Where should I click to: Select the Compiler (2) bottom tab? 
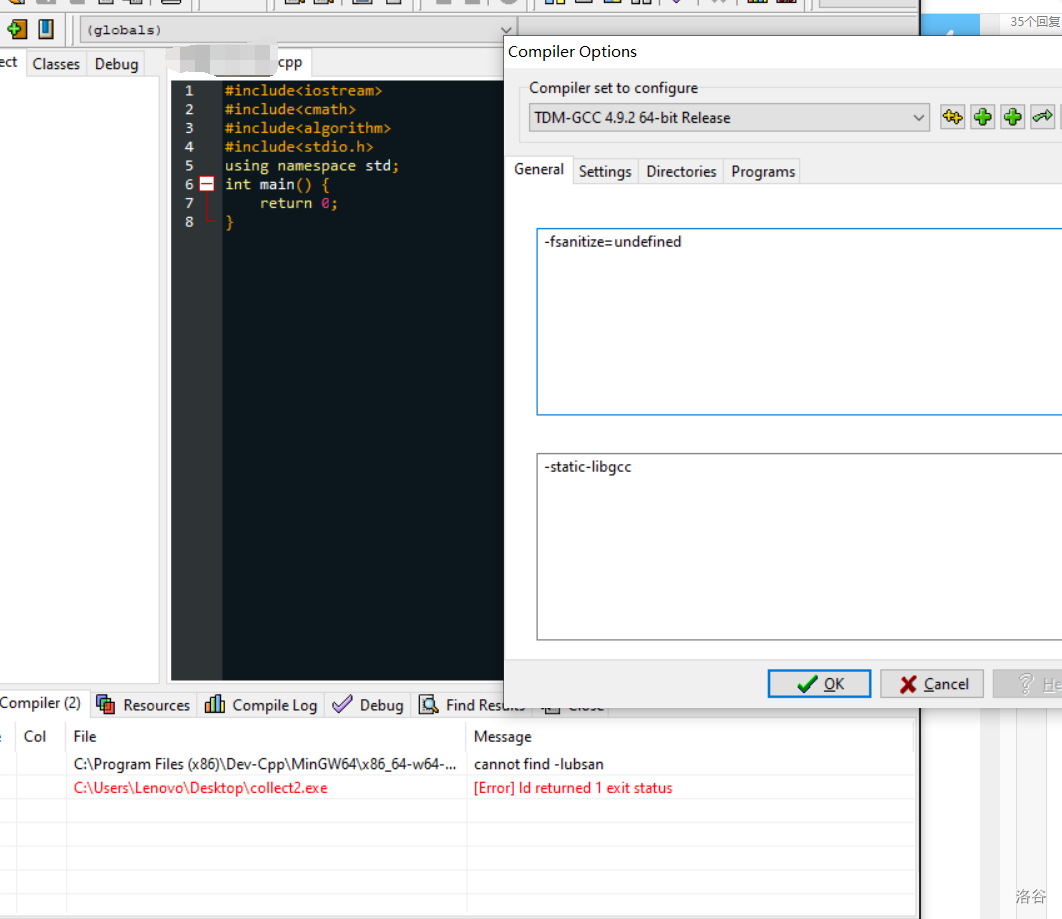[41, 703]
